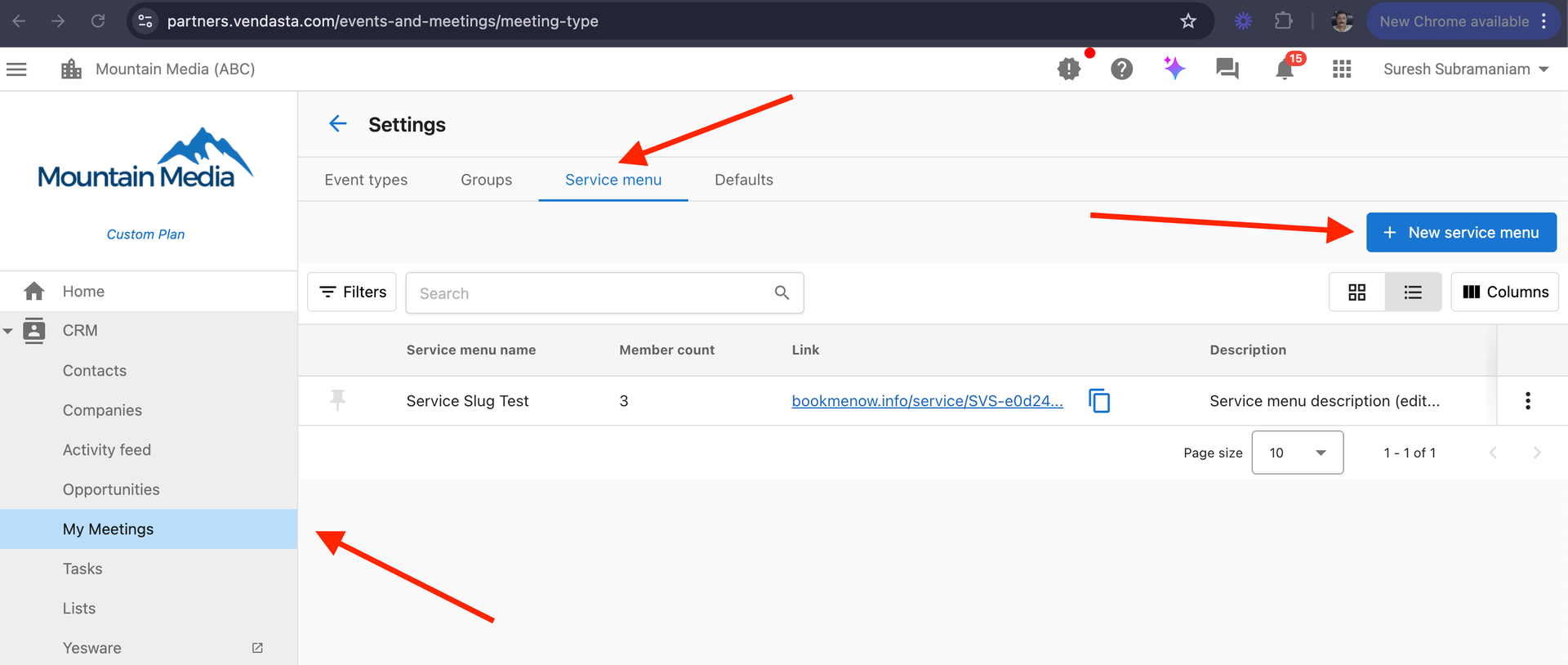Open the Filters panel
This screenshot has width=1568, height=665.
352,292
